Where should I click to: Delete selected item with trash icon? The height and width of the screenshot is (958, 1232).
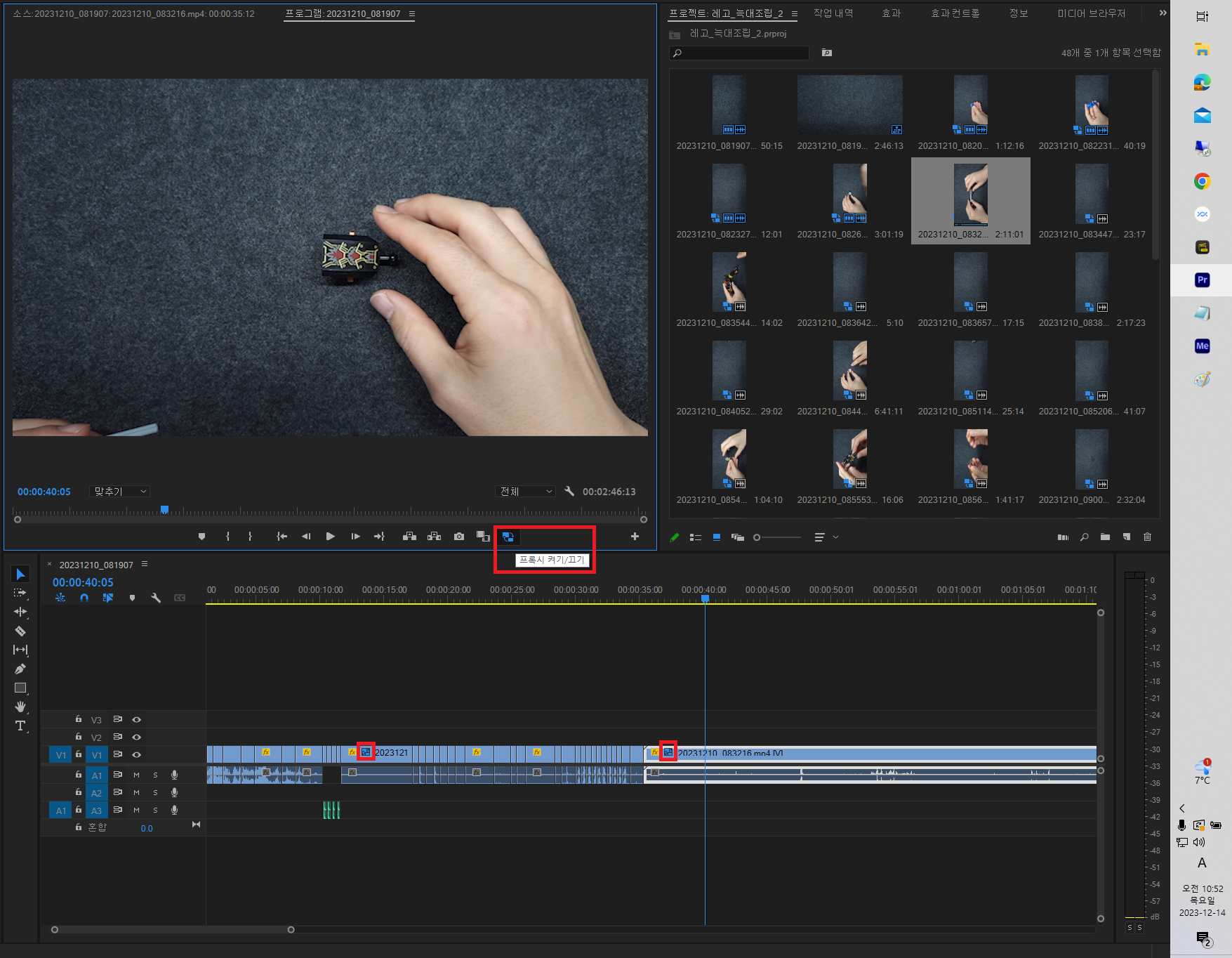[1148, 537]
